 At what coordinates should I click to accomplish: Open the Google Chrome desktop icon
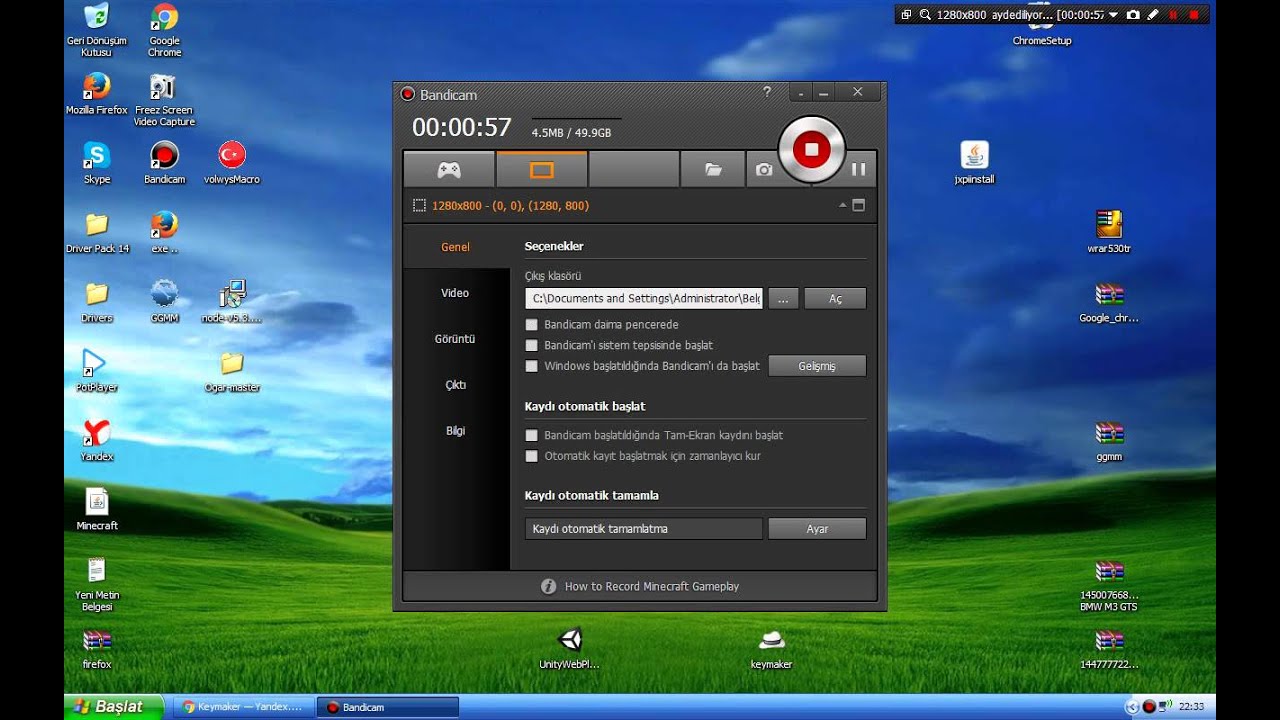click(x=164, y=30)
